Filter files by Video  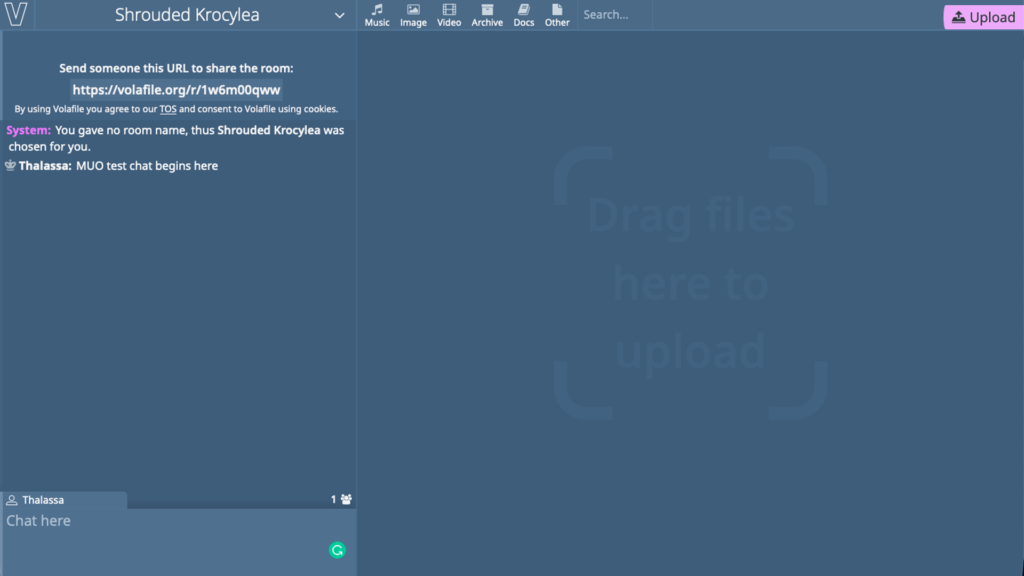click(x=449, y=15)
